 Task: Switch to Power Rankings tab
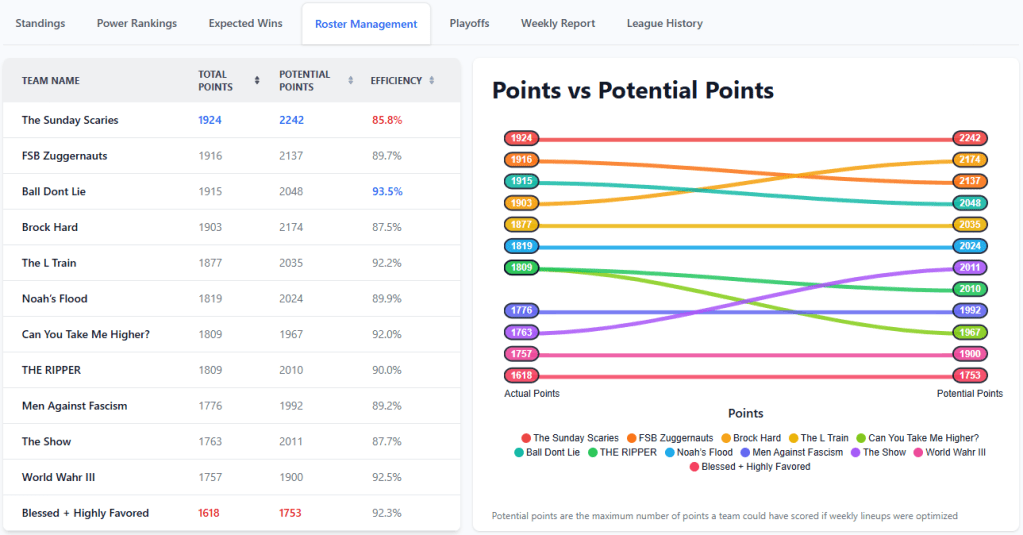pos(137,23)
